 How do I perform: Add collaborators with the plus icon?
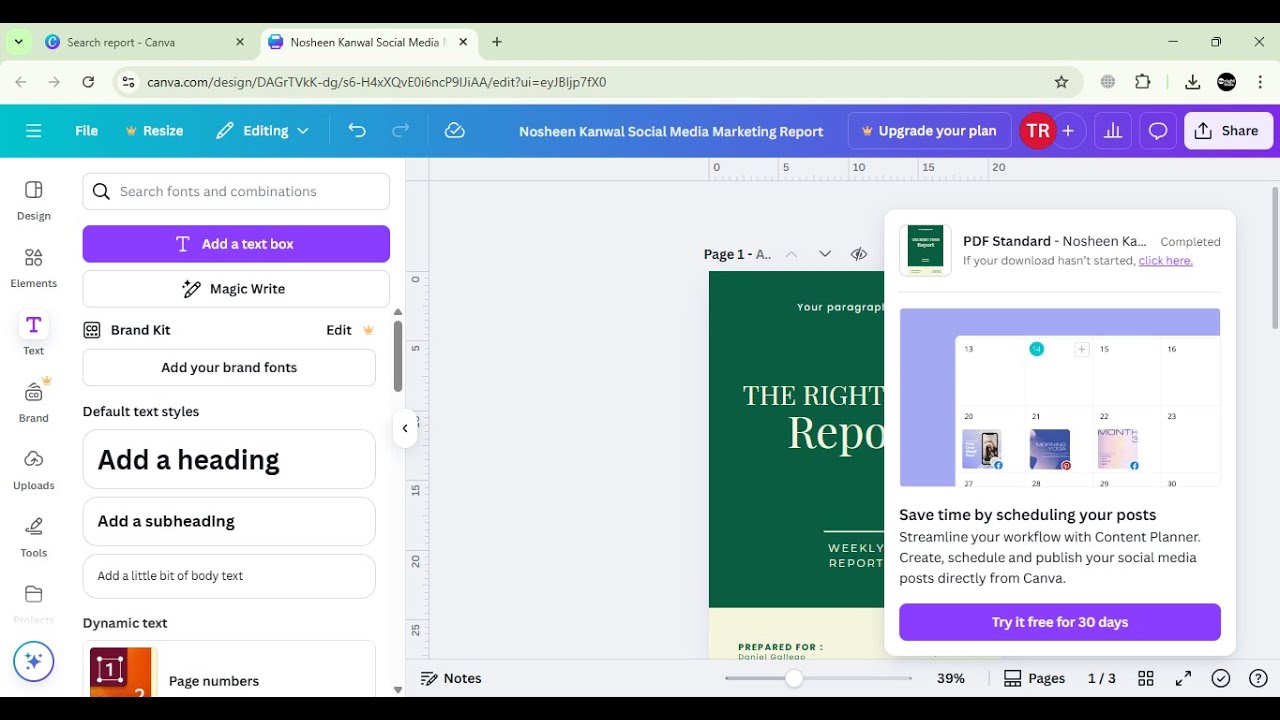click(x=1068, y=131)
